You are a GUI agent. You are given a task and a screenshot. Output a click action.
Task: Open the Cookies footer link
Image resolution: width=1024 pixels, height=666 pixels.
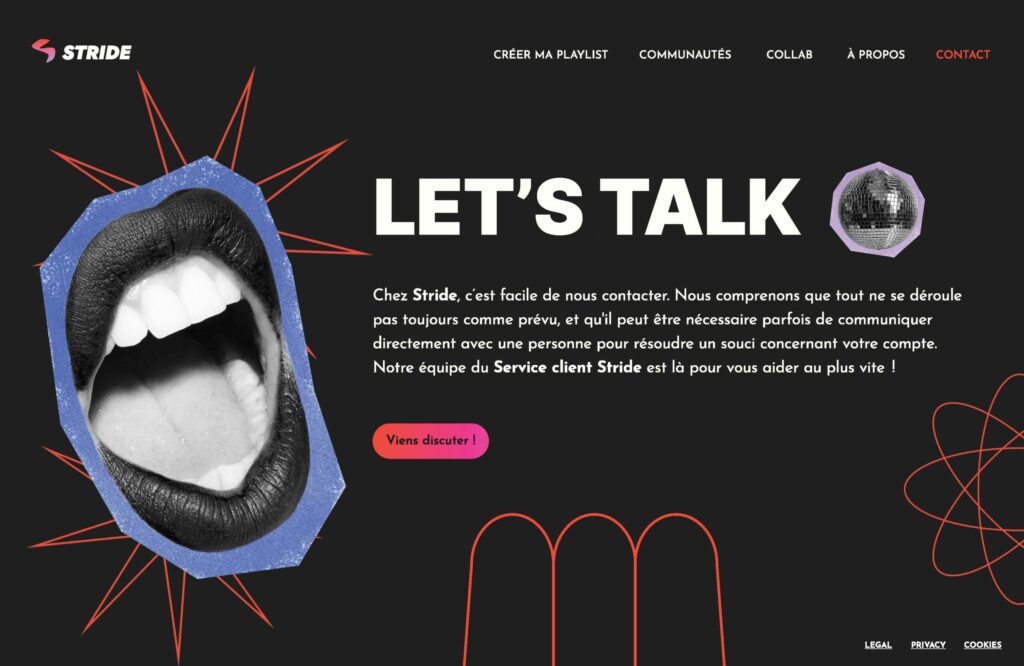(982, 645)
